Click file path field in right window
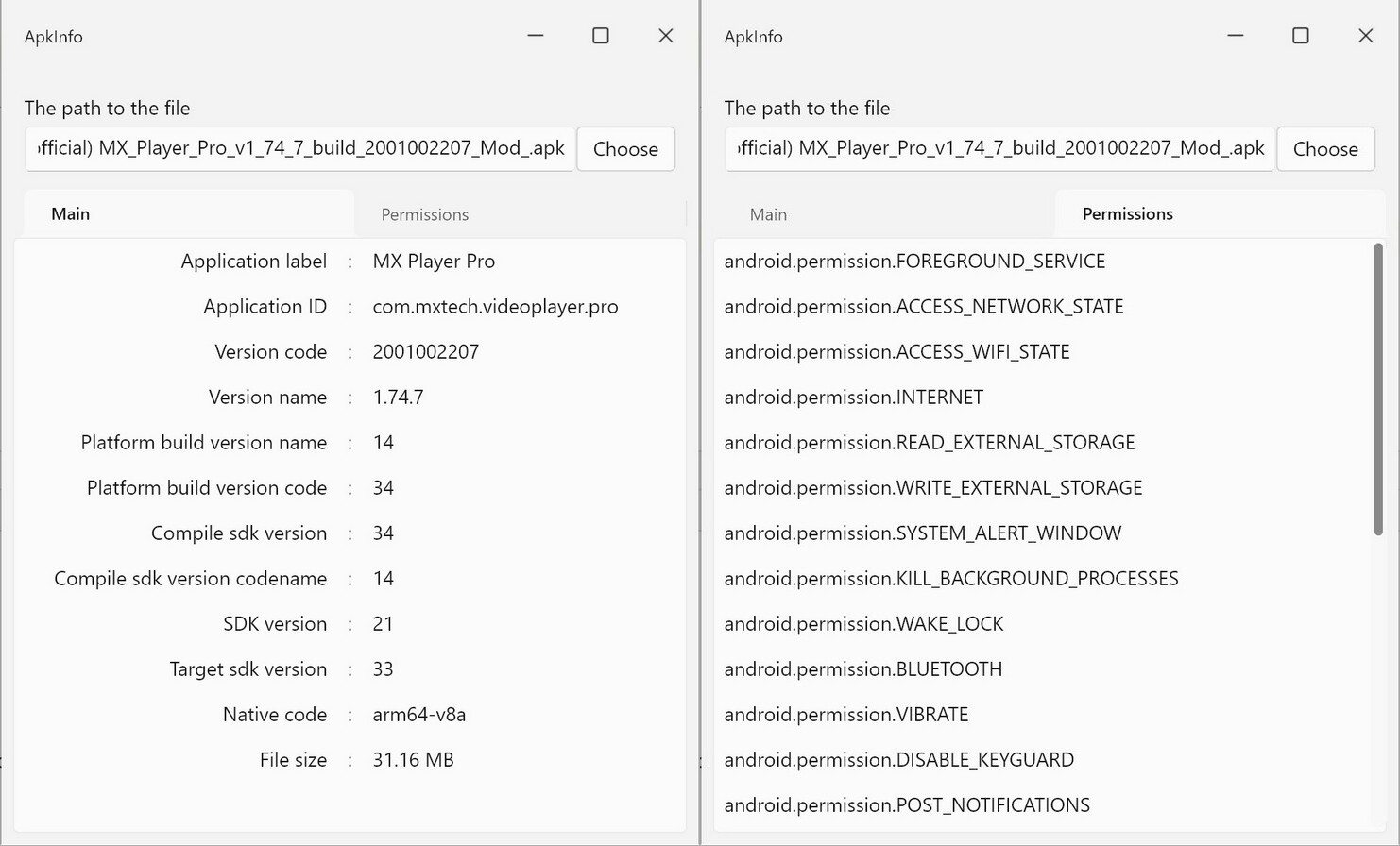The height and width of the screenshot is (846, 1400). [999, 149]
